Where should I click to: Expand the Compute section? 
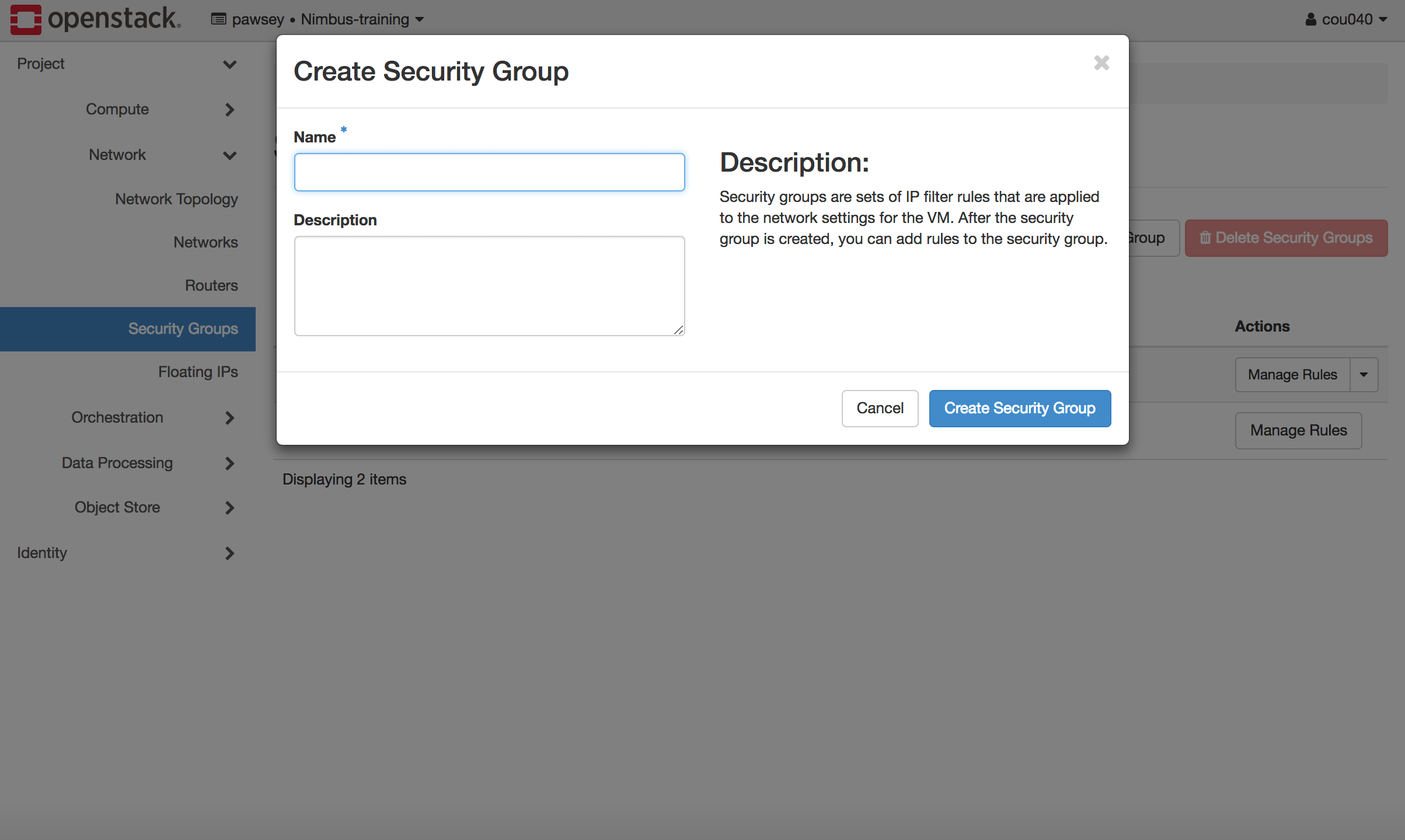coord(229,109)
